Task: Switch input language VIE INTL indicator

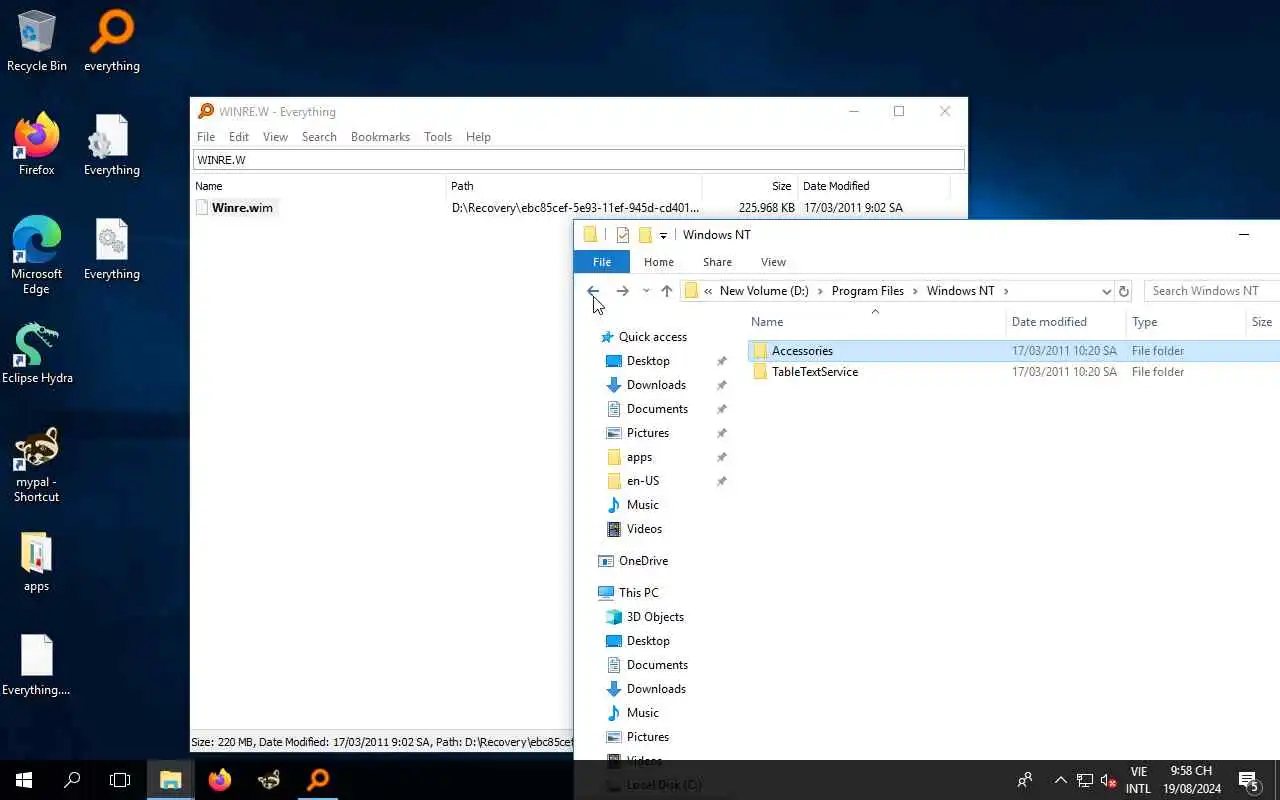Action: (x=1138, y=780)
